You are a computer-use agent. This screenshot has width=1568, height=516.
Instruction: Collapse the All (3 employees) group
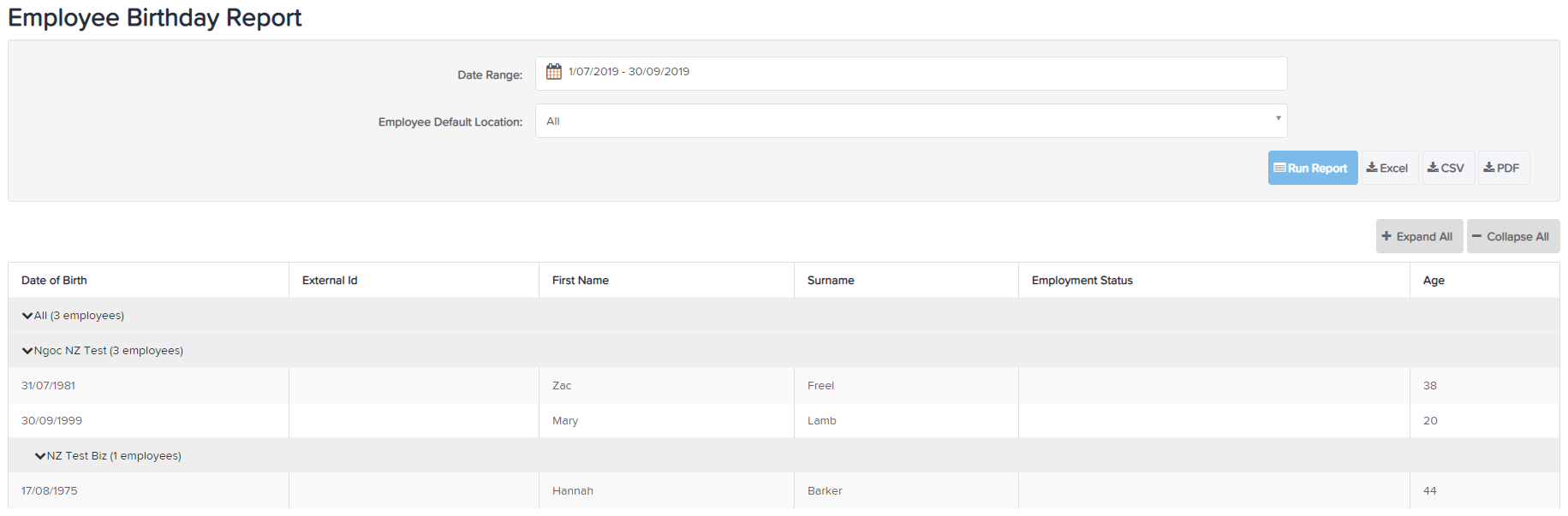(x=27, y=316)
